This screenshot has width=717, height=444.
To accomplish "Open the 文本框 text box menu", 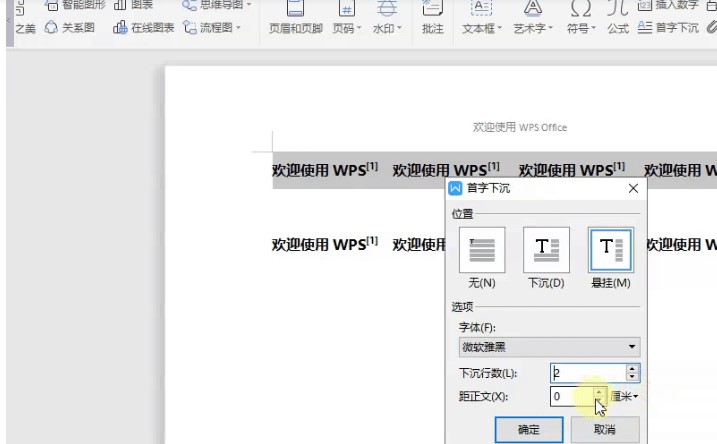I will pyautogui.click(x=482, y=28).
